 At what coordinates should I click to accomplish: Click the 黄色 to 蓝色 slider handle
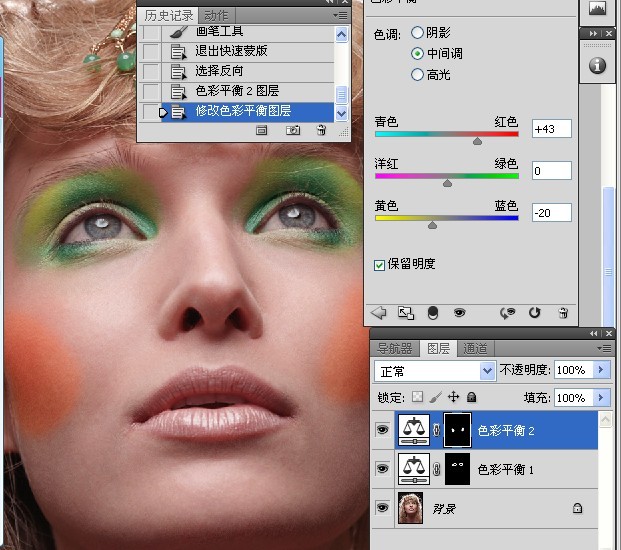[x=432, y=225]
